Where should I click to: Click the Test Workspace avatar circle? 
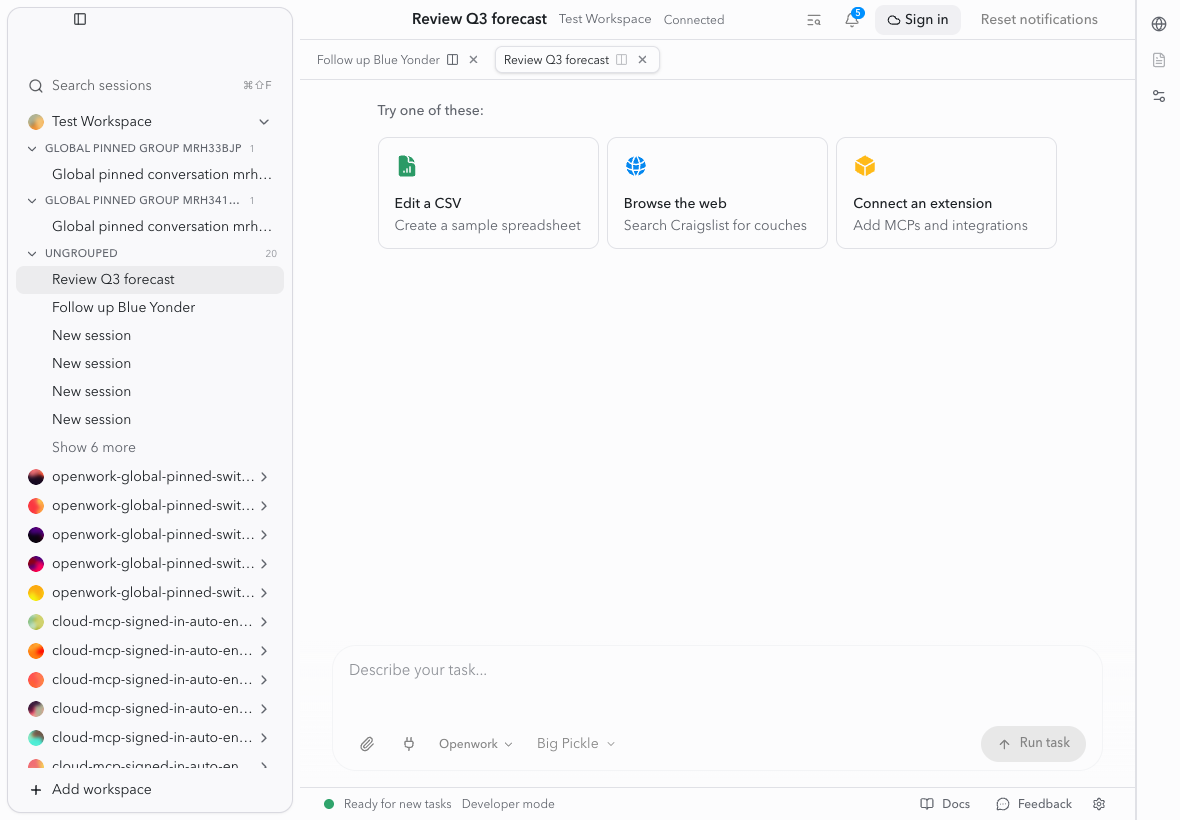pyautogui.click(x=35, y=122)
